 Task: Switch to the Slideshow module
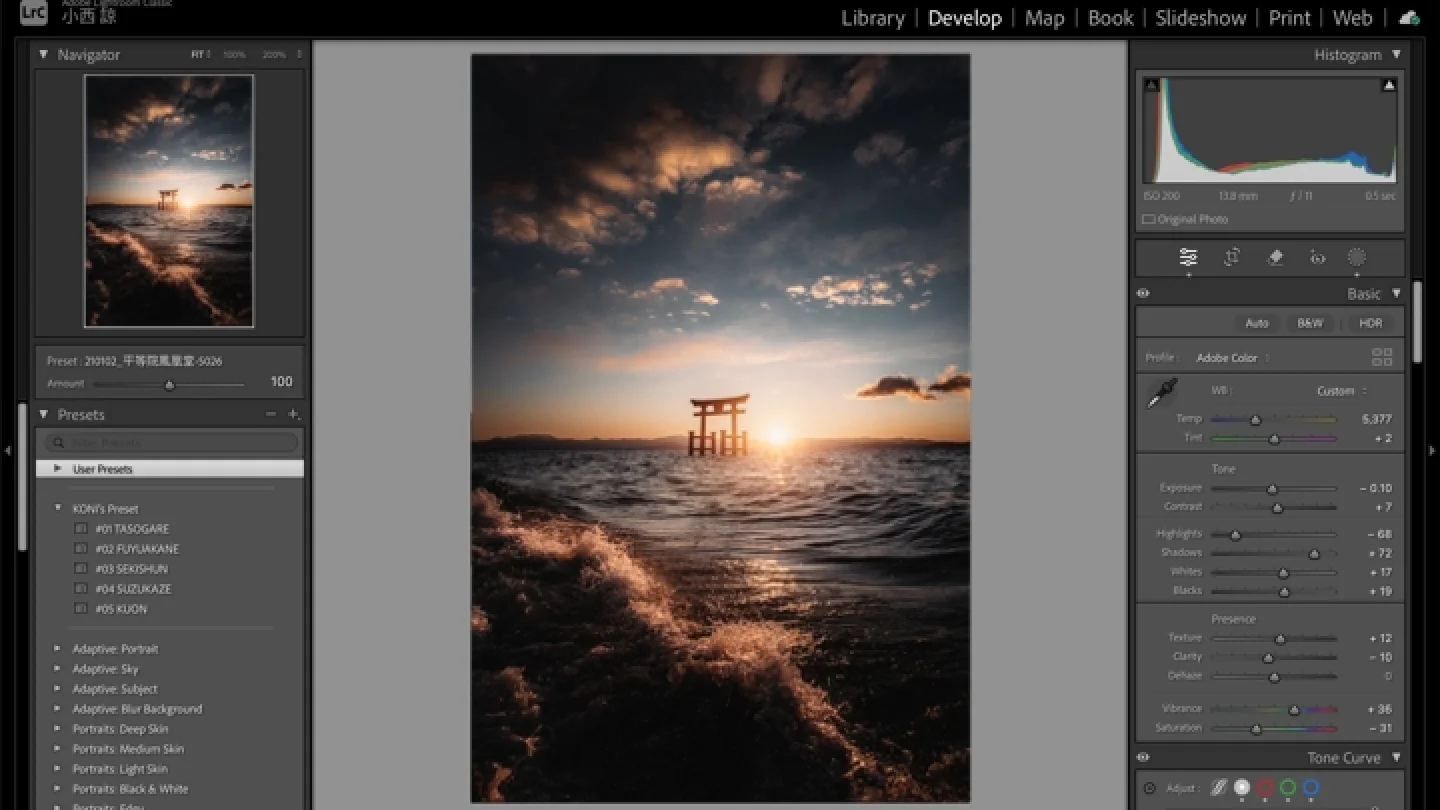(x=1201, y=18)
